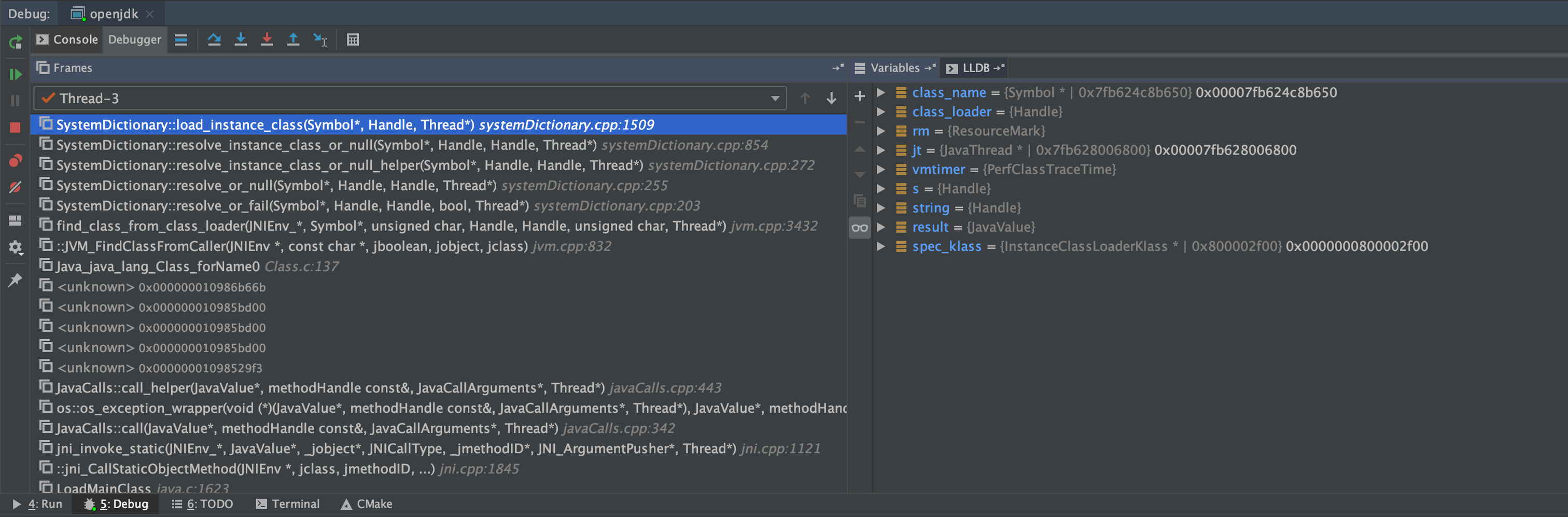Expand the class_name variable

click(881, 92)
